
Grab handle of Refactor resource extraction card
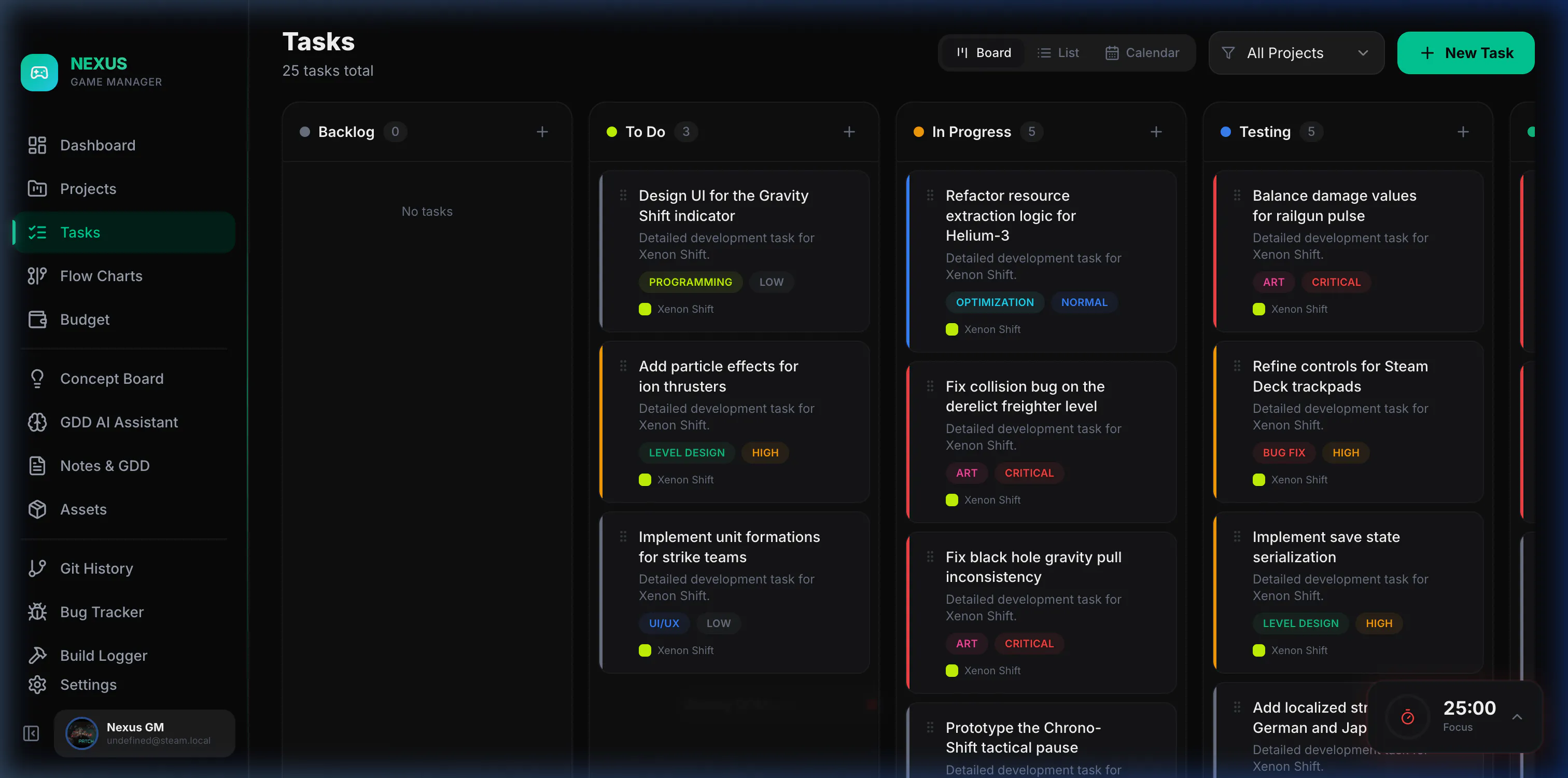pyautogui.click(x=930, y=195)
